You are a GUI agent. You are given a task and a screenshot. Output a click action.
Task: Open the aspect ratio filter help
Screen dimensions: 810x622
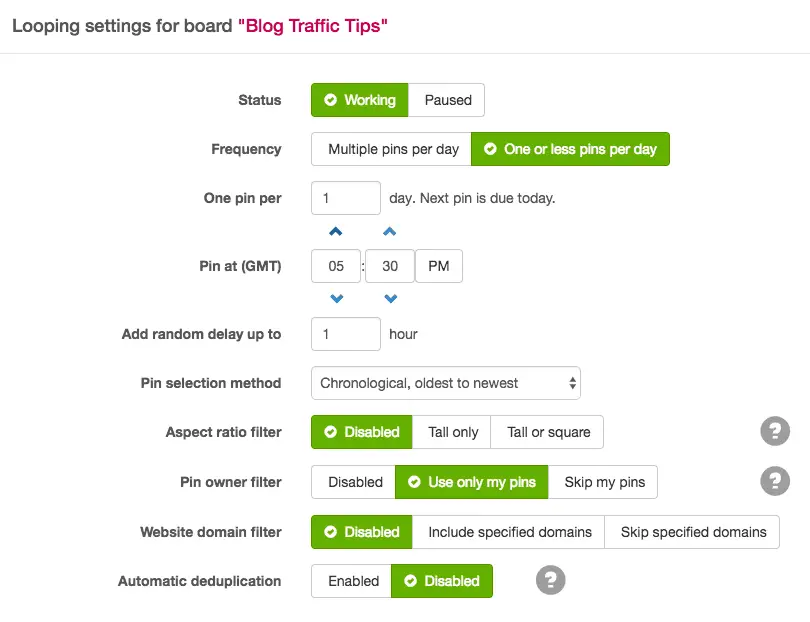pyautogui.click(x=775, y=431)
